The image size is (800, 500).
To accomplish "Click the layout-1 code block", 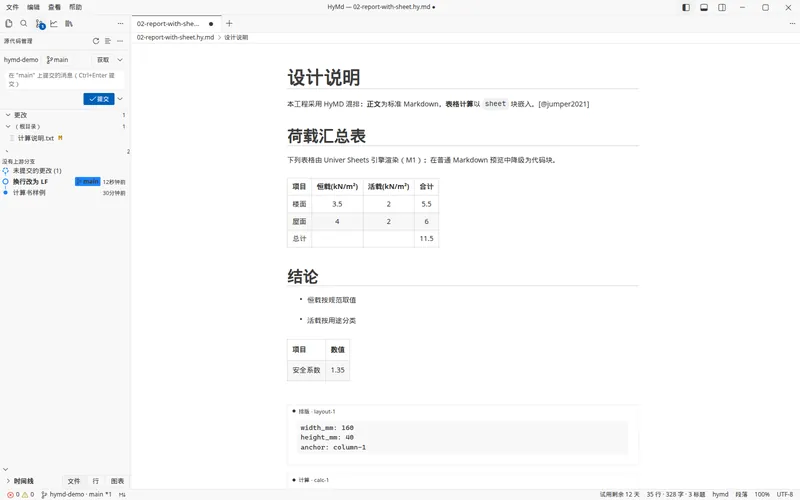I will (463, 438).
